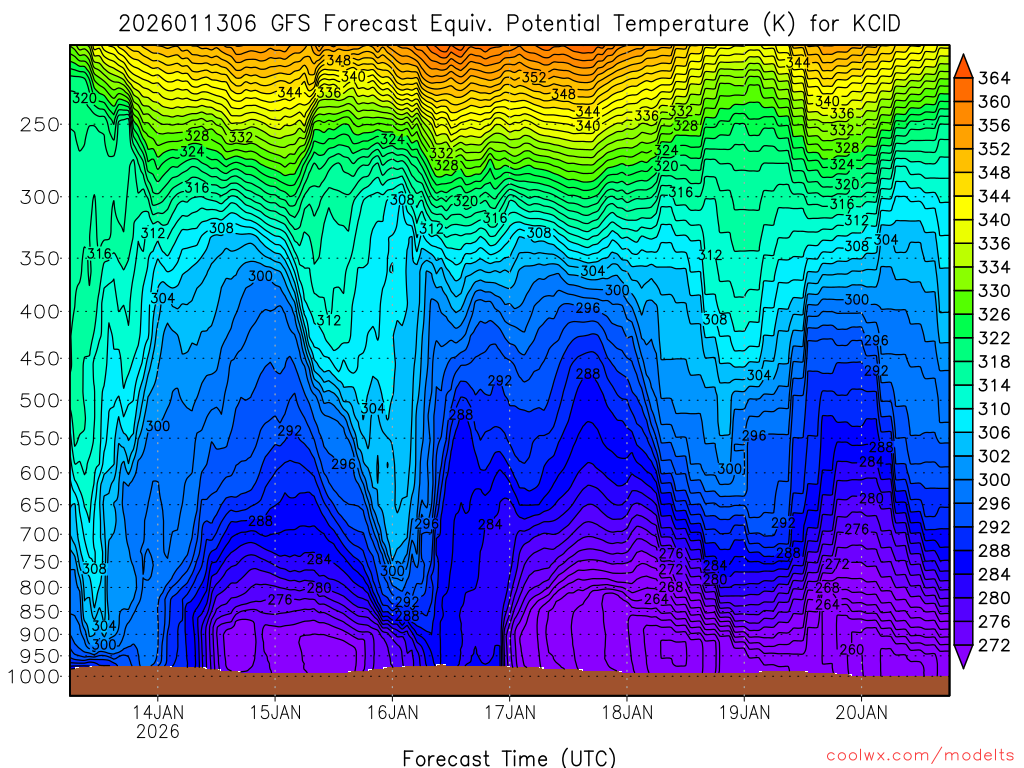Click the 550 pressure level axis label

pyautogui.click(x=40, y=438)
